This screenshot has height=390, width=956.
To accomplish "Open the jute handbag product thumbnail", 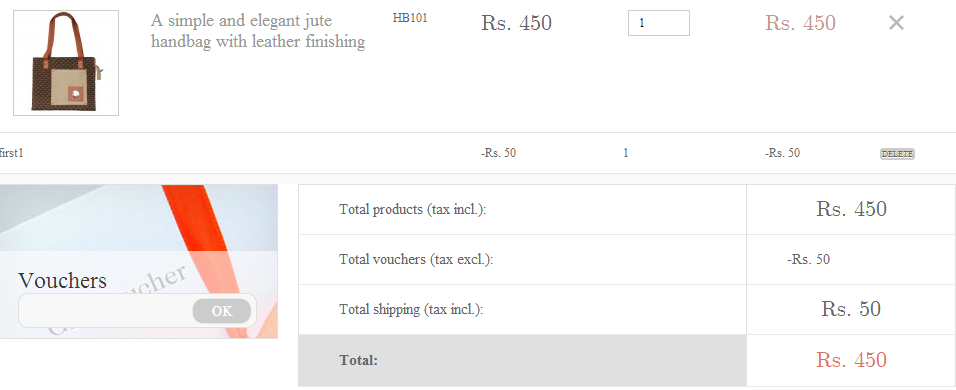I will (66, 63).
